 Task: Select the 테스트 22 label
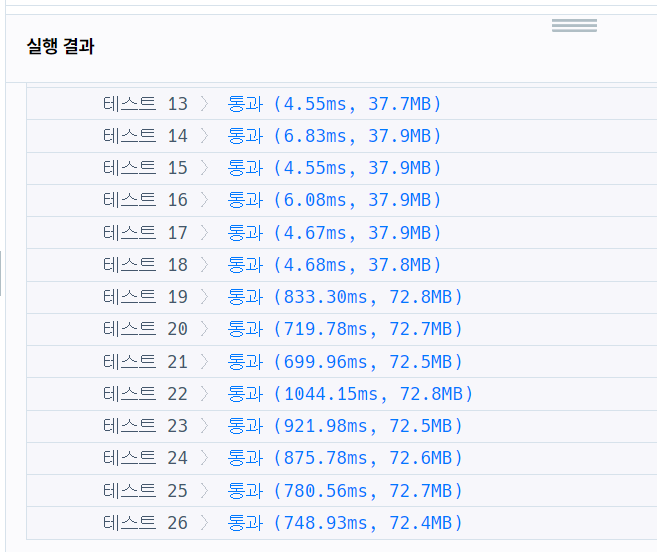tap(145, 394)
